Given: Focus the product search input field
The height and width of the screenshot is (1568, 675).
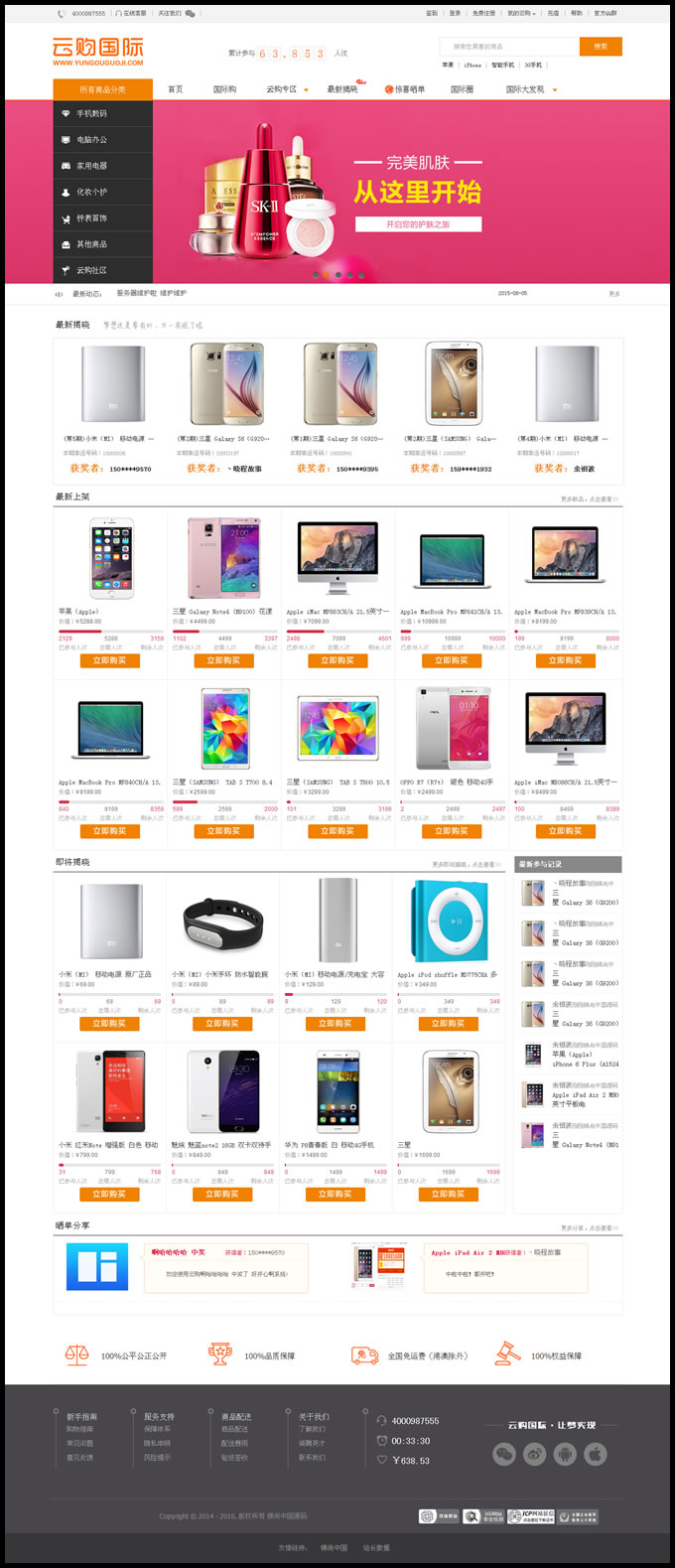Looking at the screenshot, I should pos(508,46).
